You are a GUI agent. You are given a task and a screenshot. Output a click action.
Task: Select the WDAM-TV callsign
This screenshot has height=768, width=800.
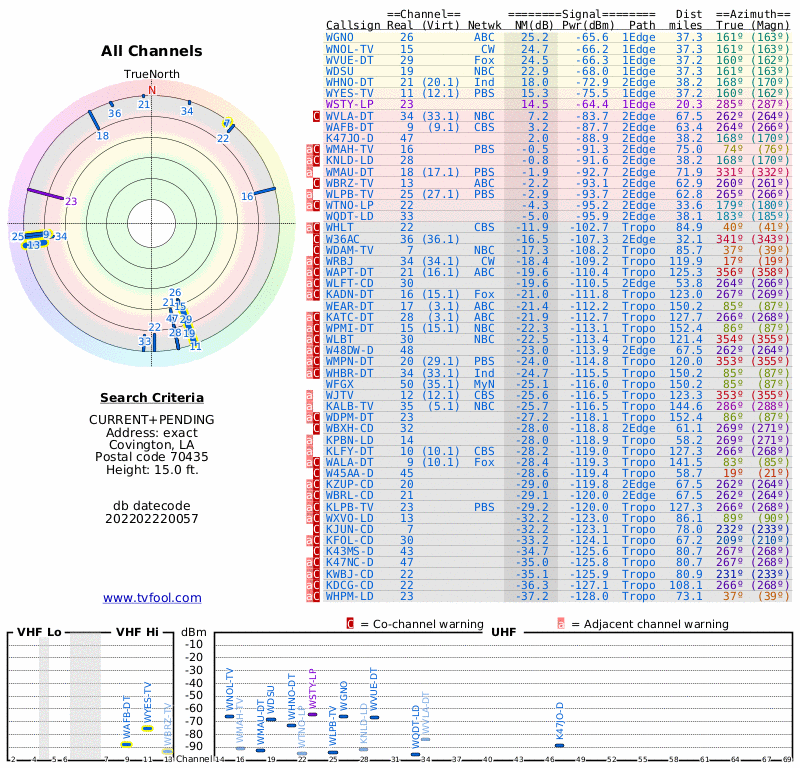pos(349,251)
